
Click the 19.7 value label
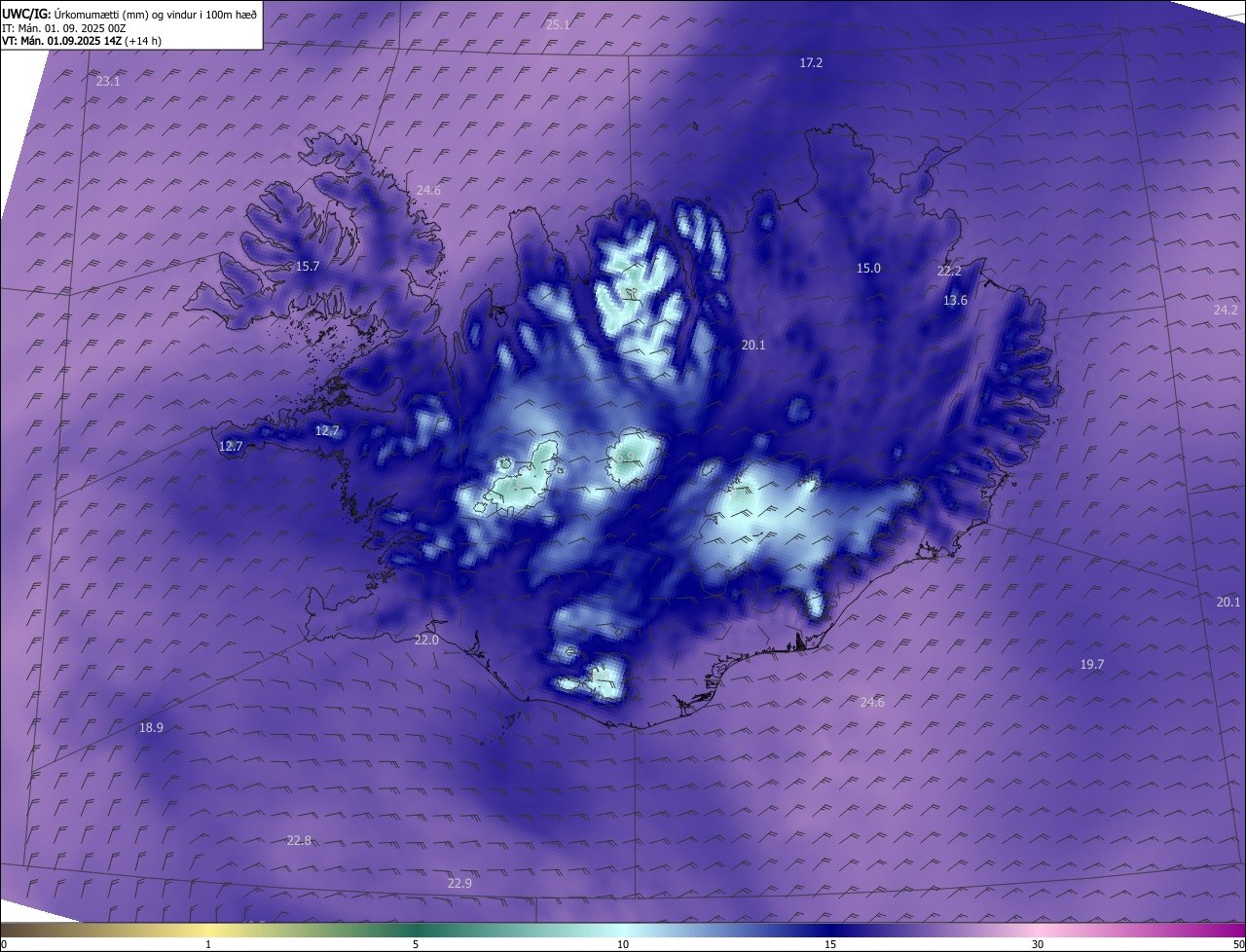tap(1092, 664)
